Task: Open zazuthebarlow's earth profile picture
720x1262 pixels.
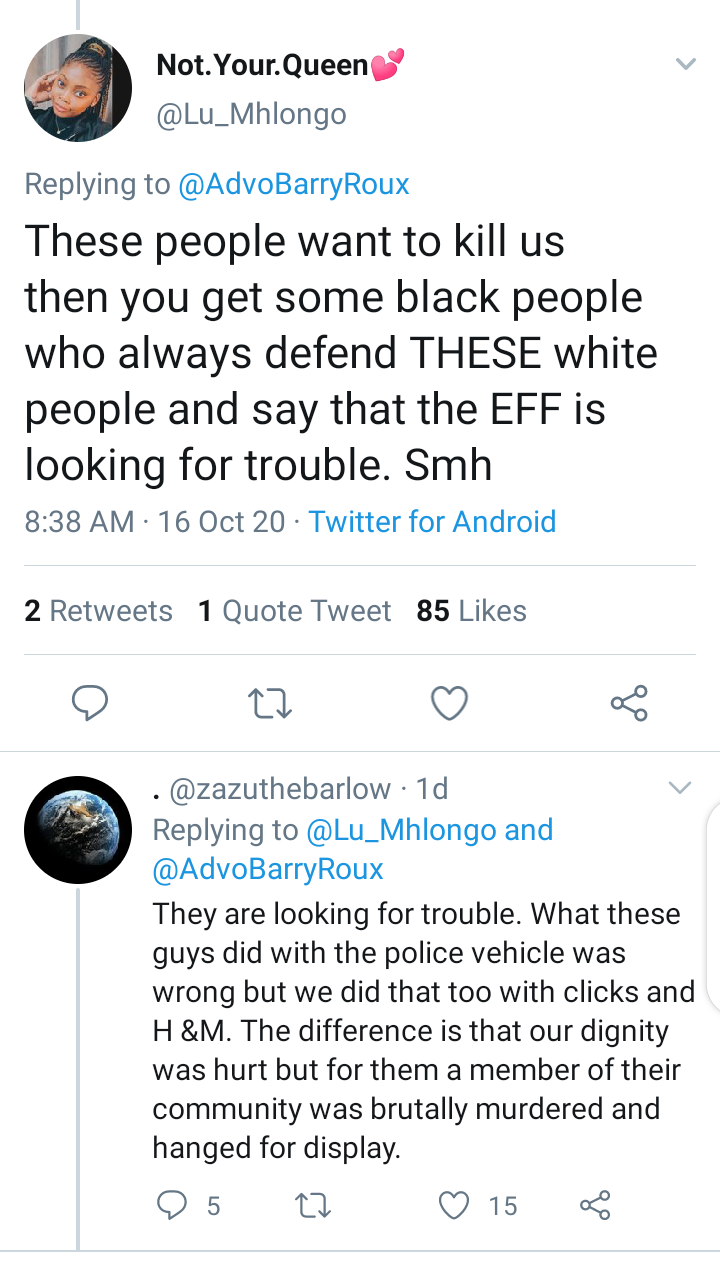Action: (x=78, y=830)
